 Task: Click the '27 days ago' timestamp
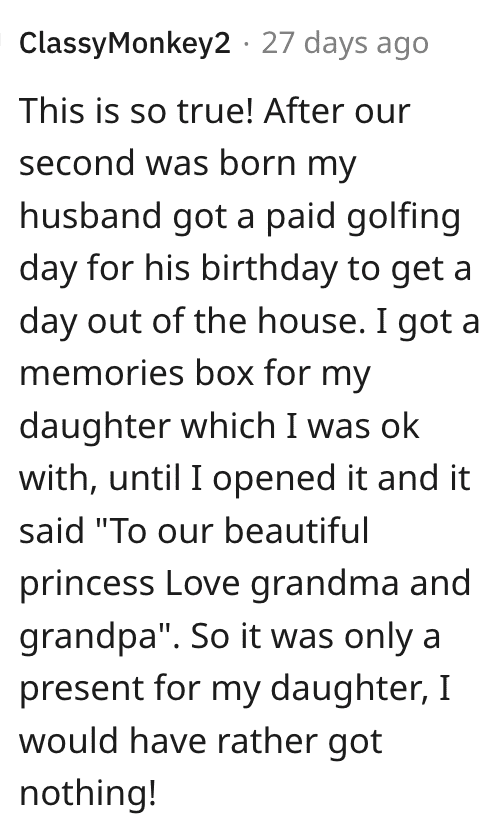[x=345, y=43]
